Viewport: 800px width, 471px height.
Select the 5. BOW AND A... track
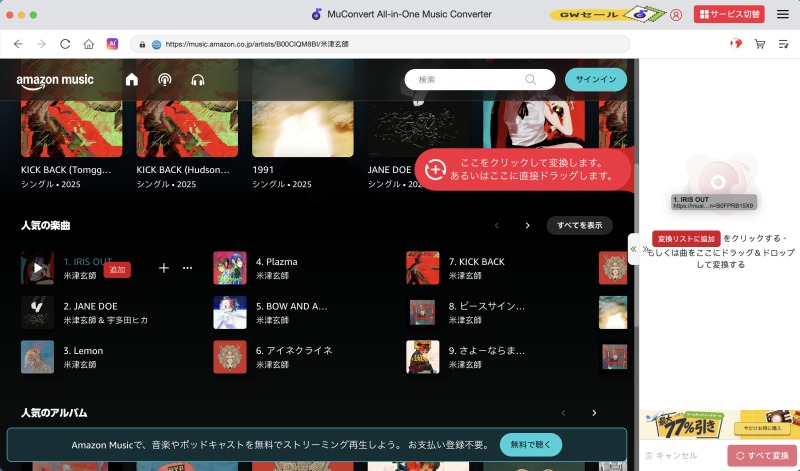(291, 306)
